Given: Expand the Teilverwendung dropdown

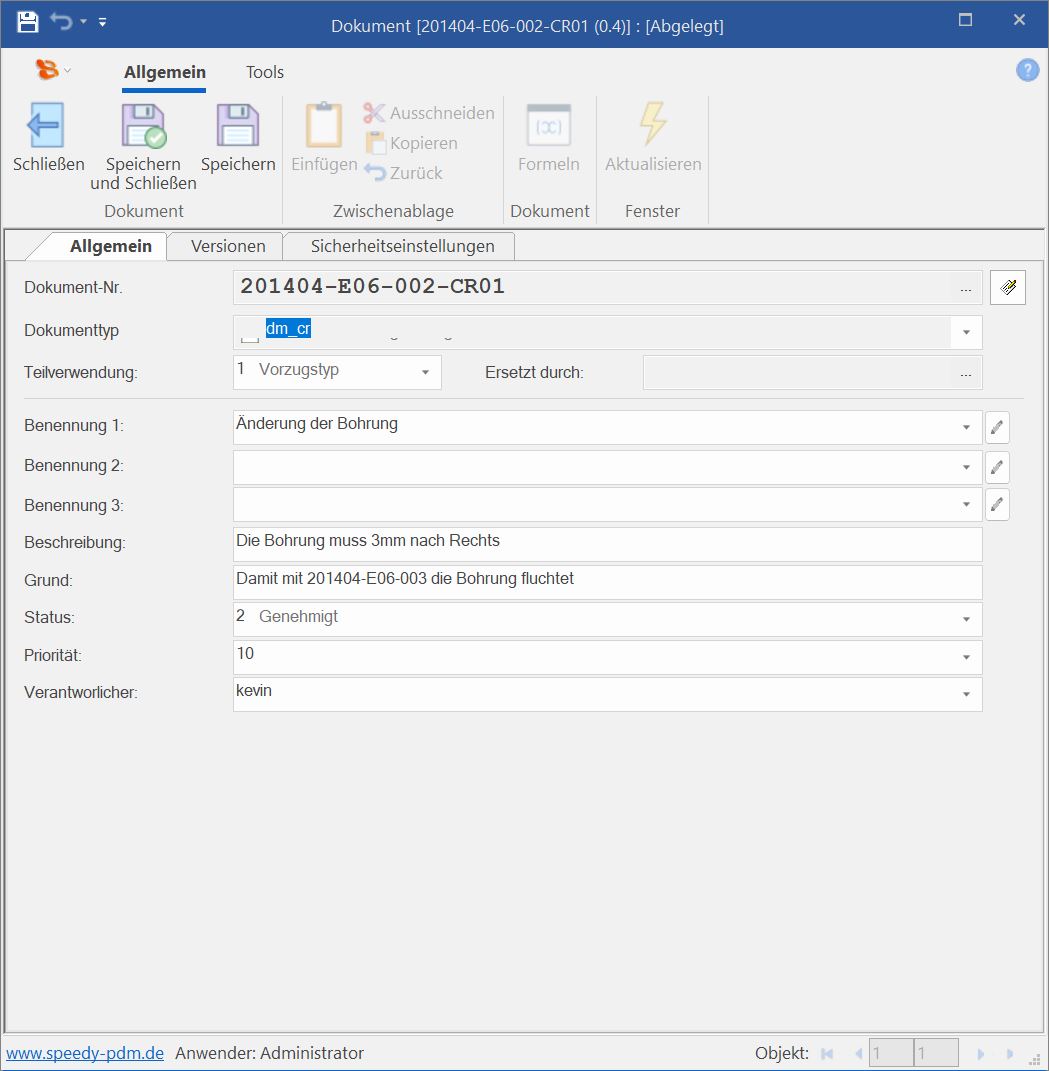Looking at the screenshot, I should tap(425, 372).
